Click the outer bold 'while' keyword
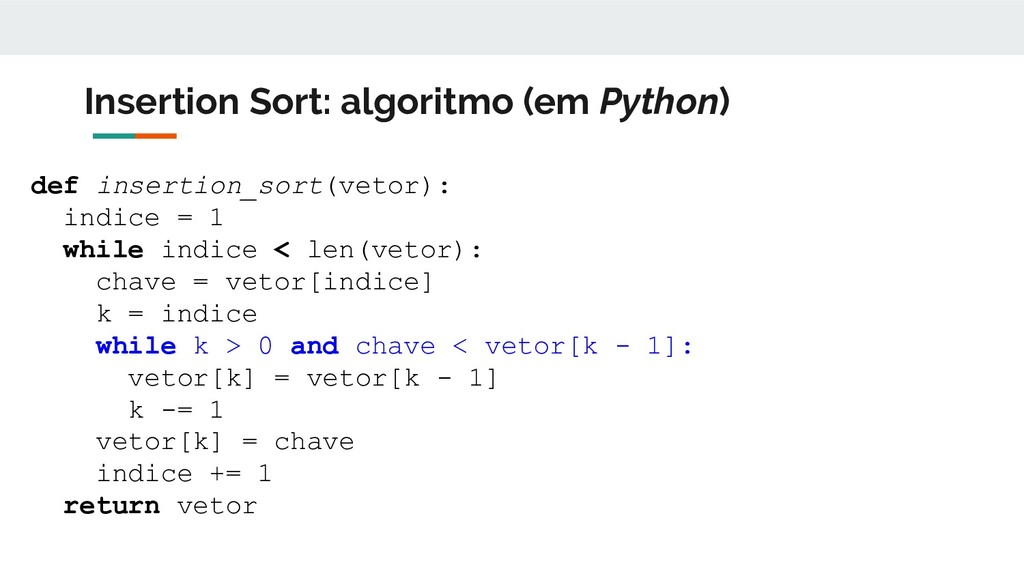1024x576 pixels. [103, 249]
